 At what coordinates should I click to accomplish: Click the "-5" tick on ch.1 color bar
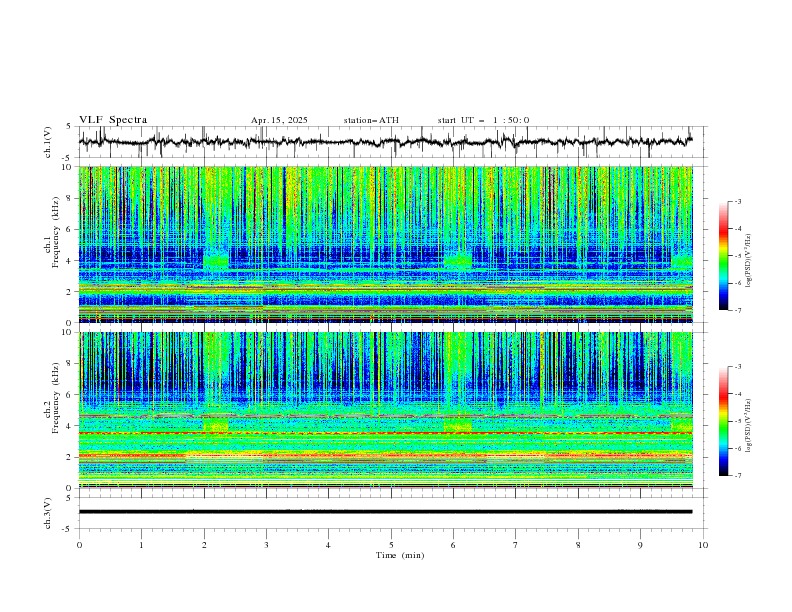[x=737, y=256]
